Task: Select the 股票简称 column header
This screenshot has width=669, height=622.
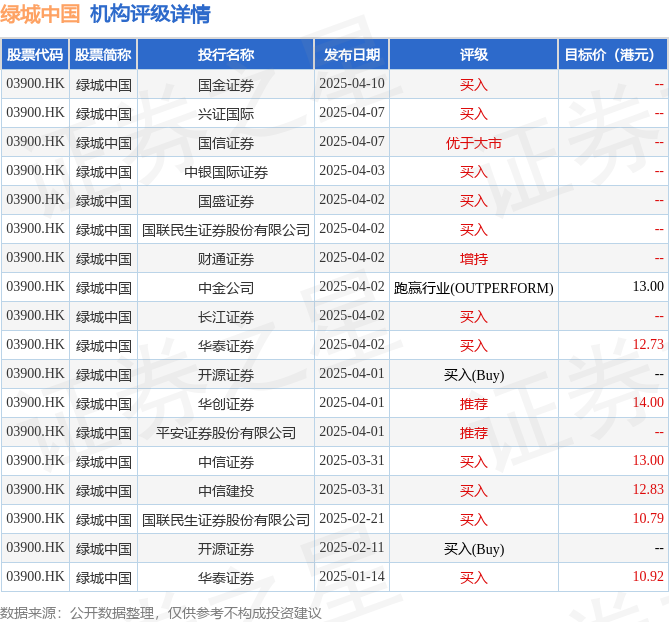Action: click(x=103, y=55)
